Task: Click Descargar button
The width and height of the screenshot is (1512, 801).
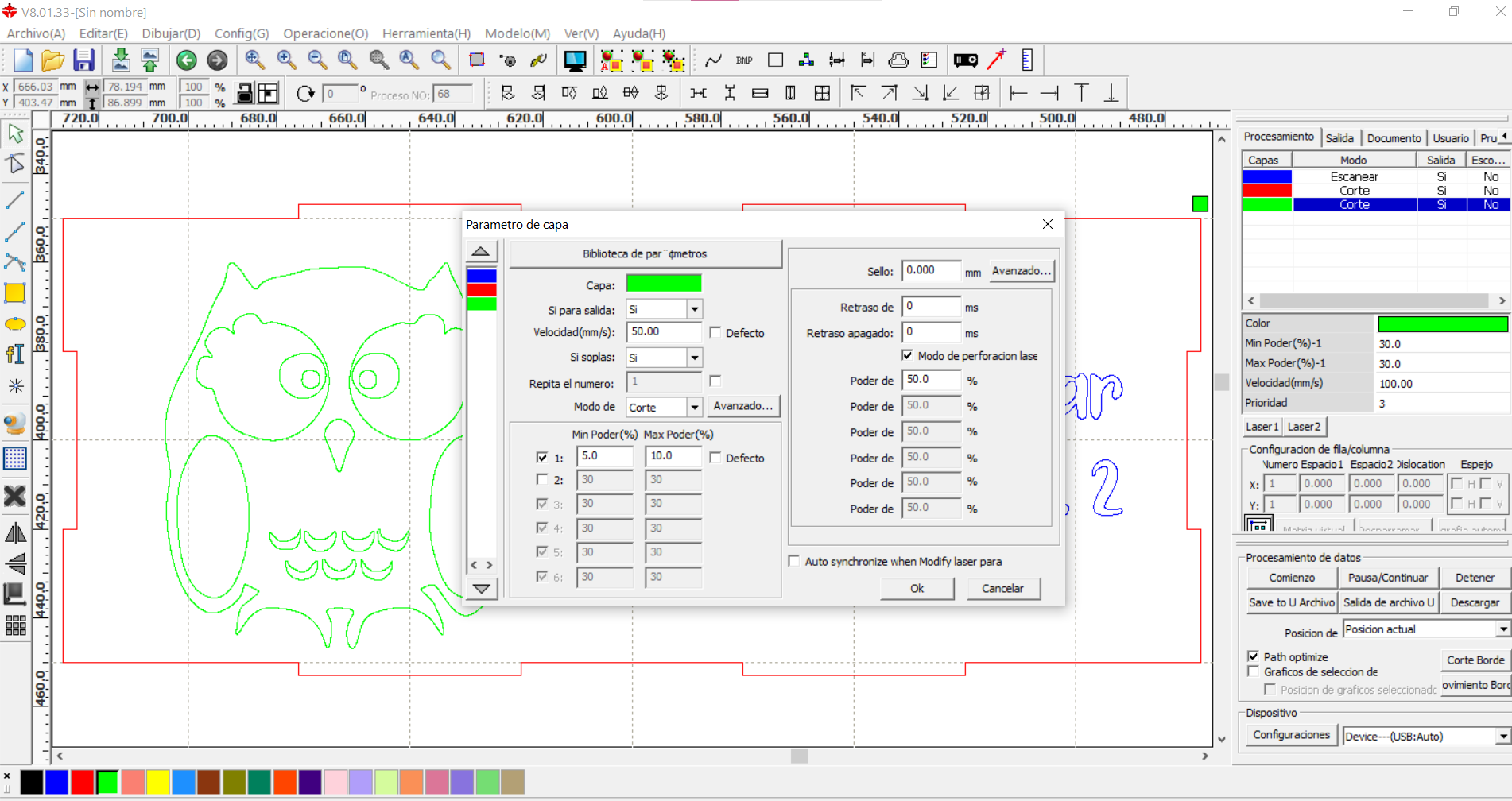Action: pyautogui.click(x=1475, y=602)
